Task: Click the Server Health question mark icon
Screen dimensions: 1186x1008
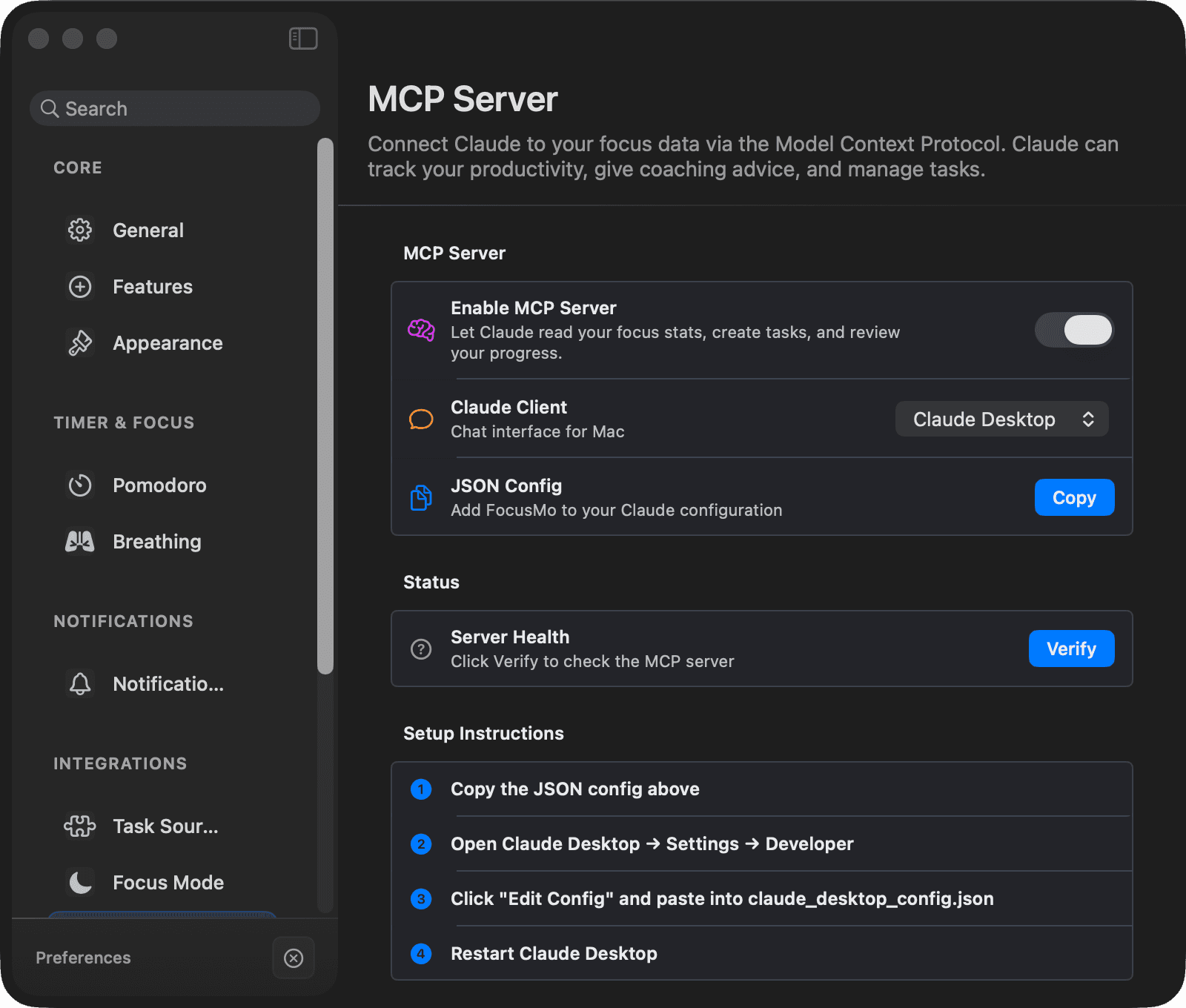Action: pos(421,649)
